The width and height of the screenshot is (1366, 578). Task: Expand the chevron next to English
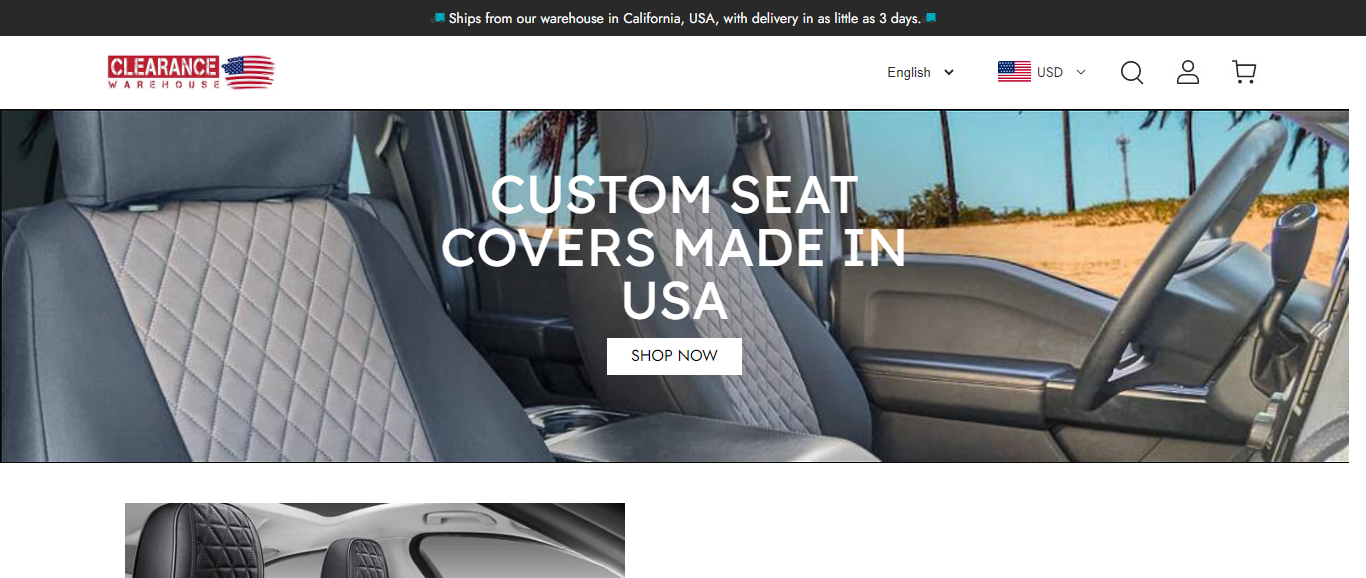pyautogui.click(x=949, y=72)
